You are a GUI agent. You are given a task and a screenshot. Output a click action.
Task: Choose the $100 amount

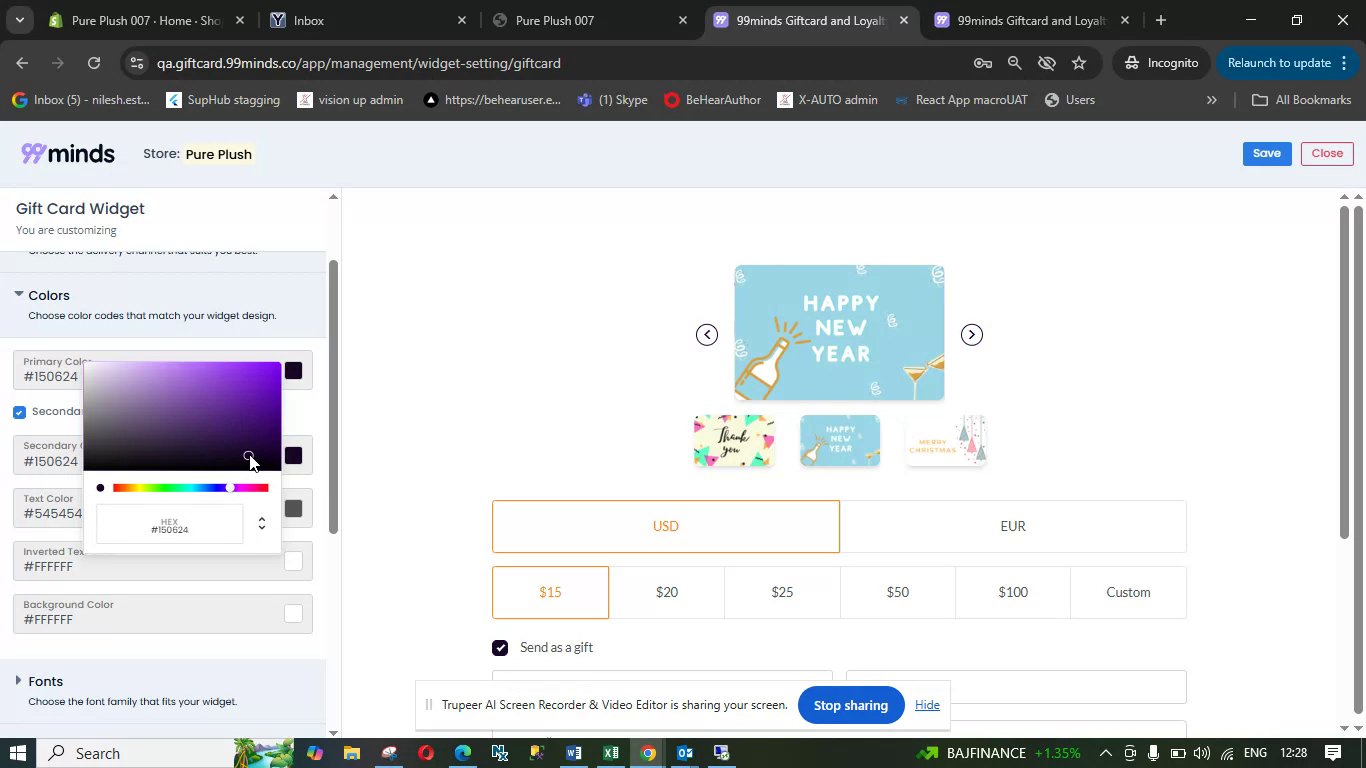pos(1013,592)
